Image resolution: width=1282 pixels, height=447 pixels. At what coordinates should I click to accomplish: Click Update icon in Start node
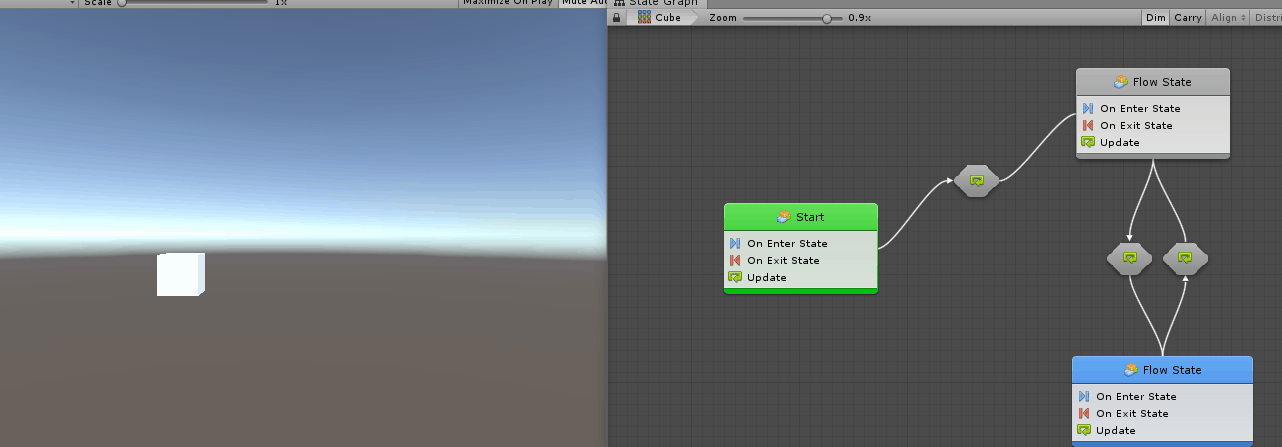pos(735,277)
